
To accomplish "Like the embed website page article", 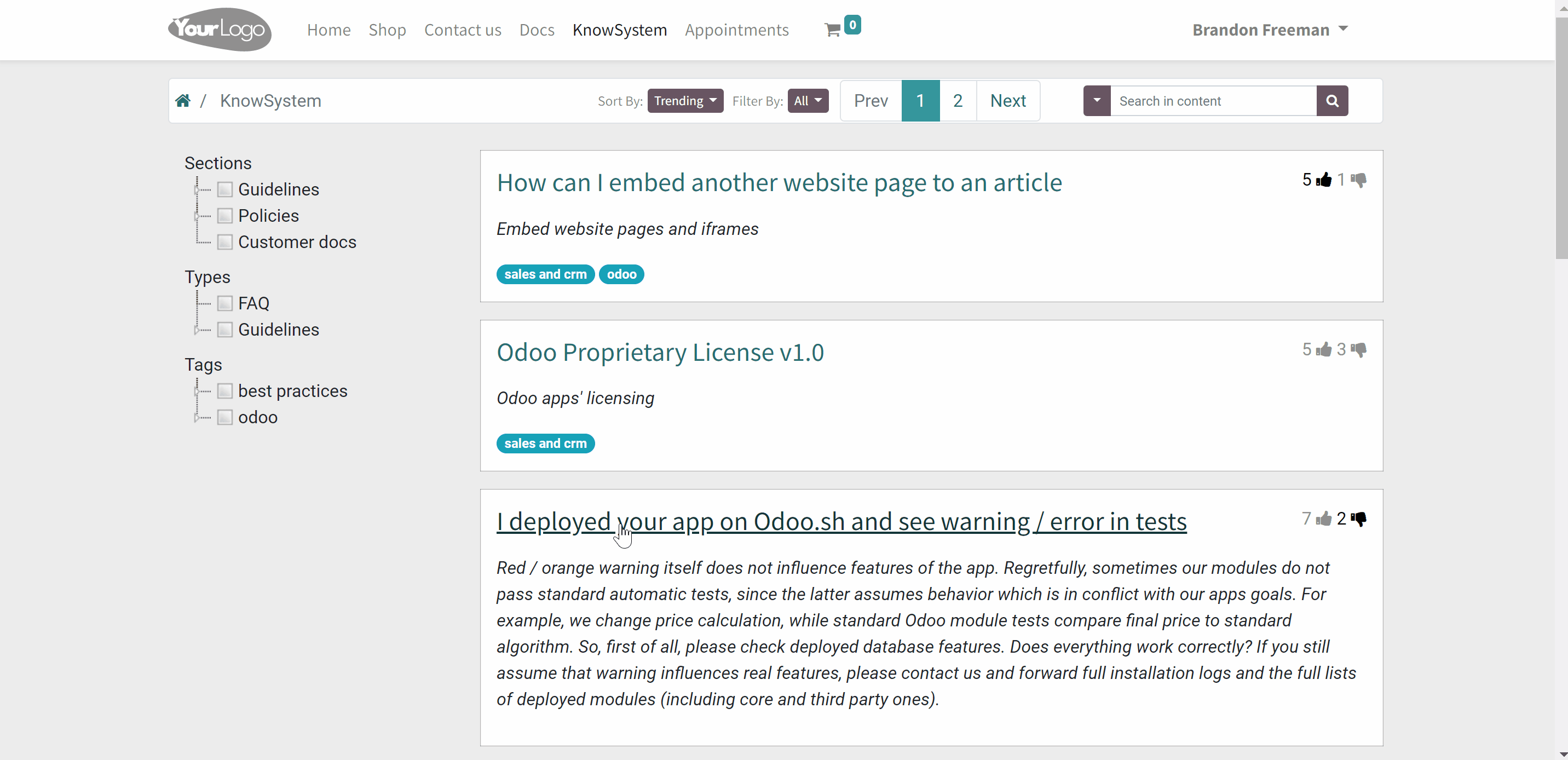I will pyautogui.click(x=1324, y=180).
